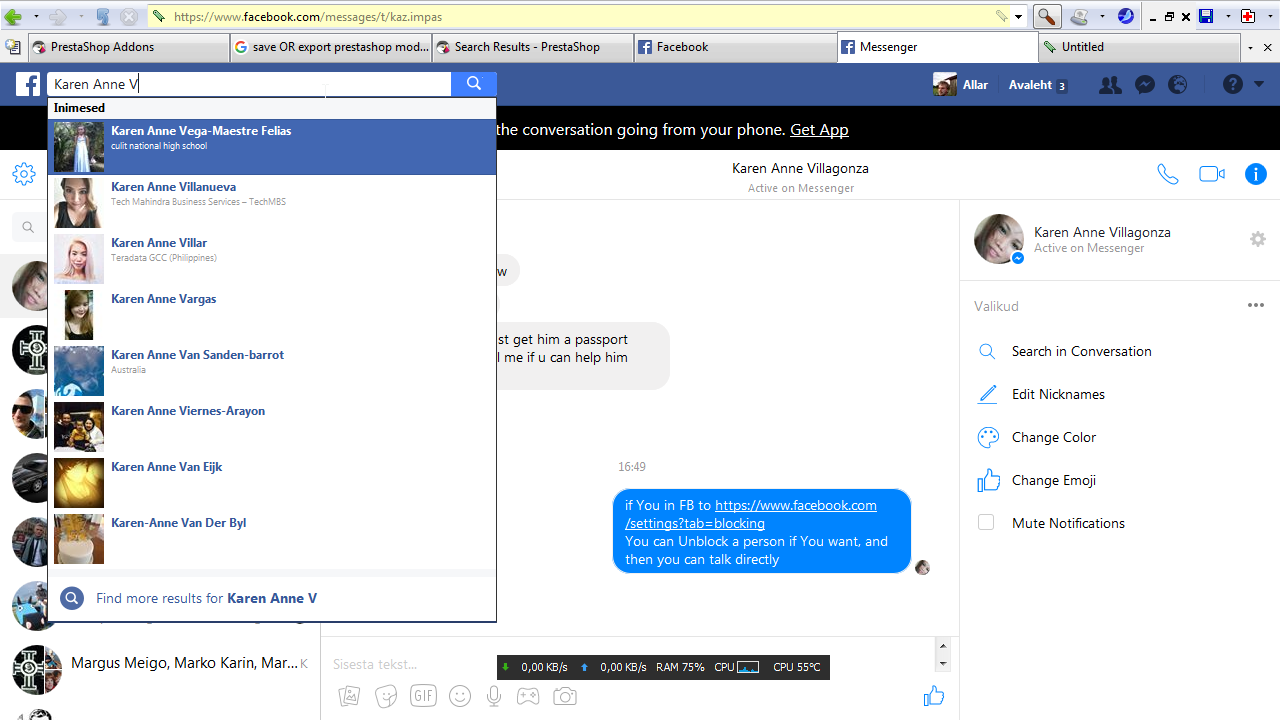Open the games controller icon
1280x720 pixels.
coord(528,696)
